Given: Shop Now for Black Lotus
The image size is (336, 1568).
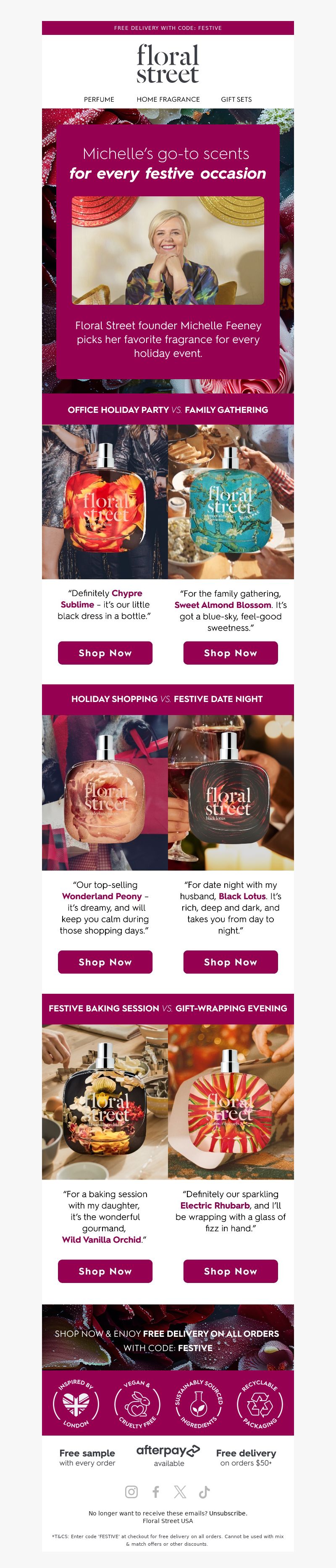Looking at the screenshot, I should [231, 962].
